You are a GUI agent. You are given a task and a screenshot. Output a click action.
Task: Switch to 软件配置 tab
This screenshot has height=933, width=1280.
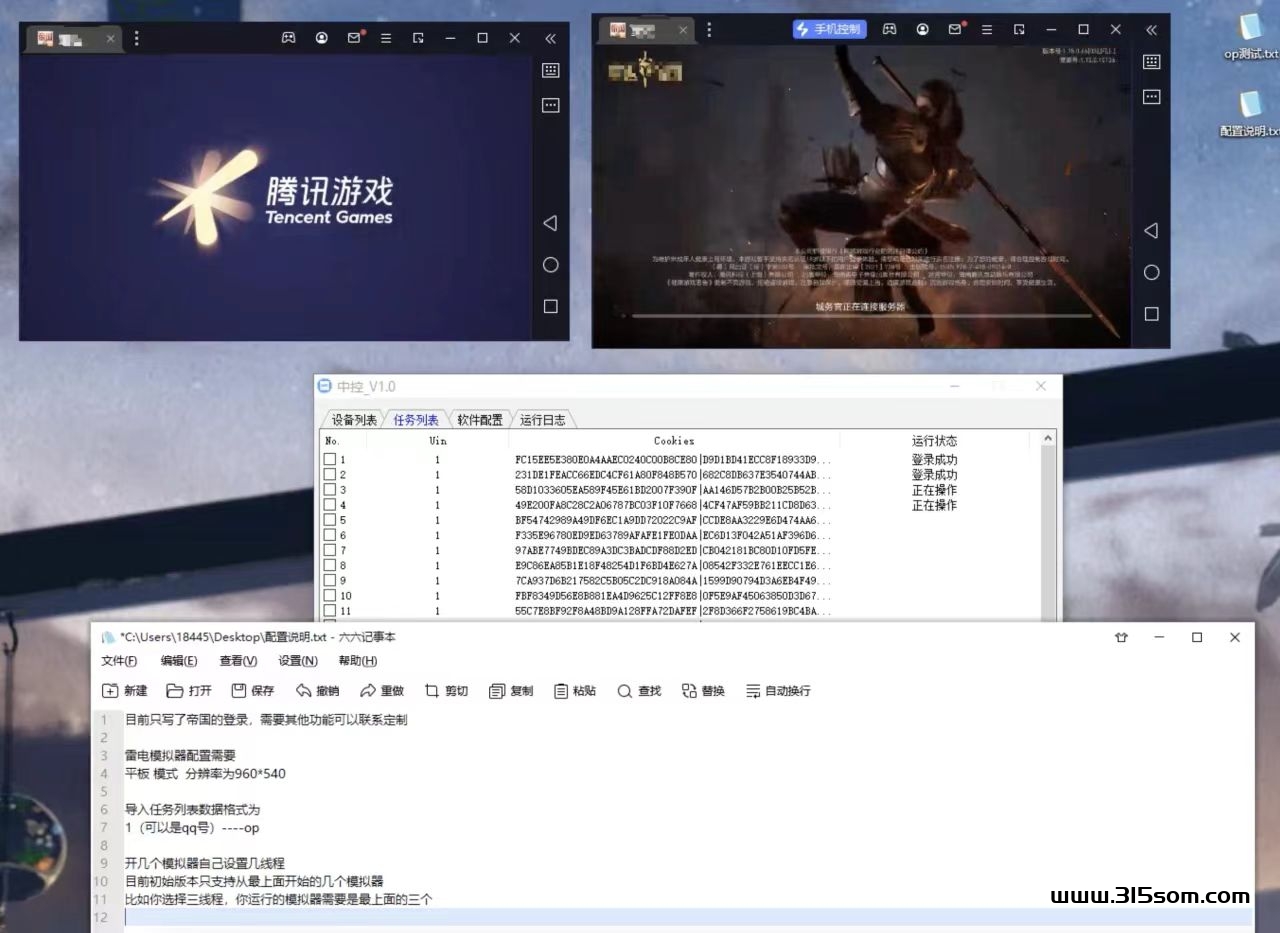click(x=480, y=420)
